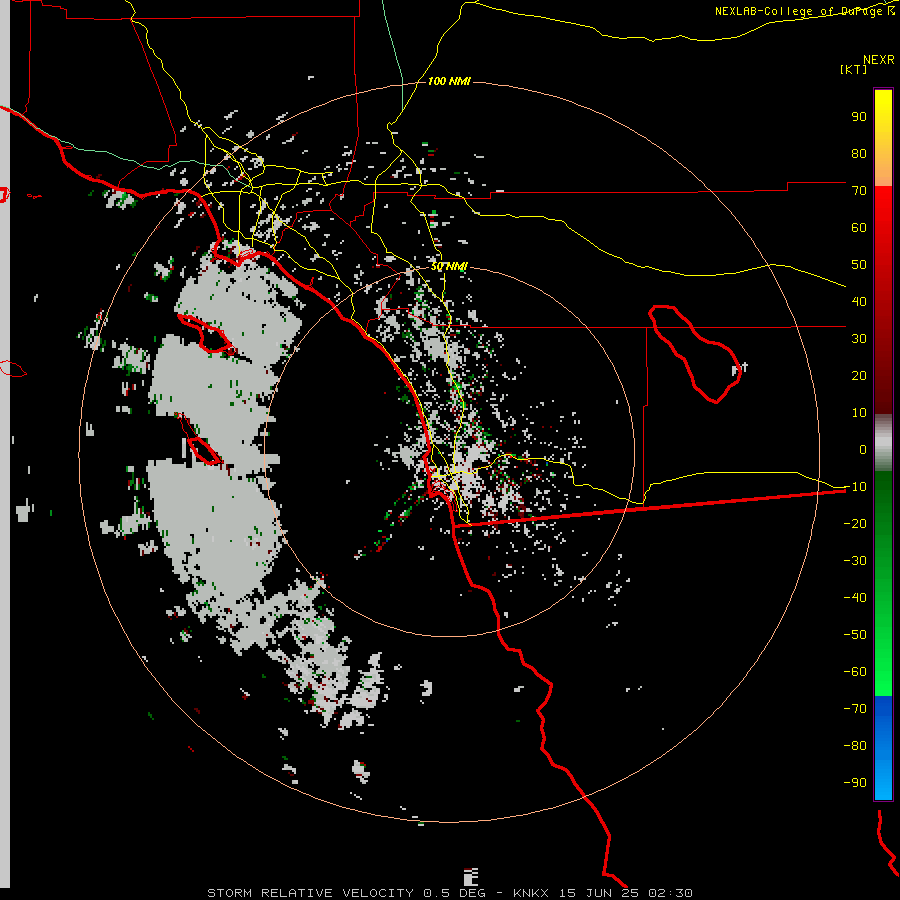Click the -10 value on velocity scale

point(855,487)
